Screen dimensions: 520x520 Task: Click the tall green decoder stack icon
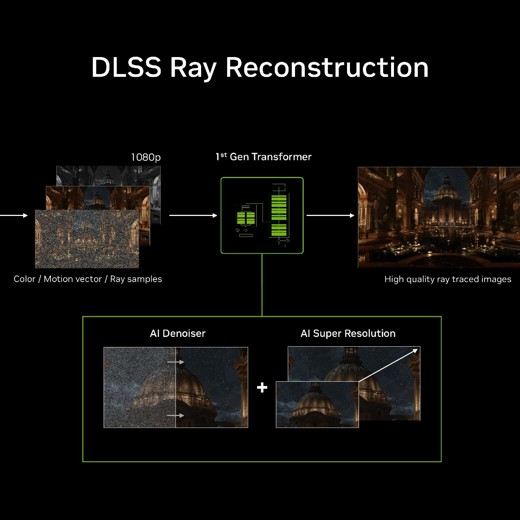pos(279,216)
